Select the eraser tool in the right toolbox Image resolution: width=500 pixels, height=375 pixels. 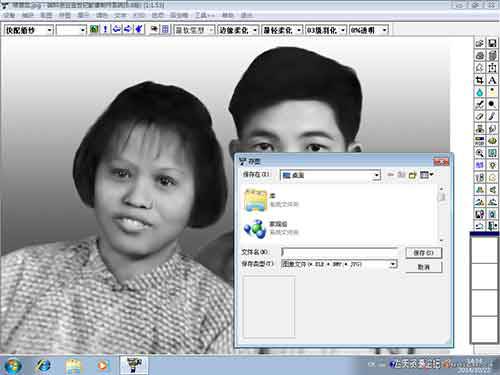point(480,117)
